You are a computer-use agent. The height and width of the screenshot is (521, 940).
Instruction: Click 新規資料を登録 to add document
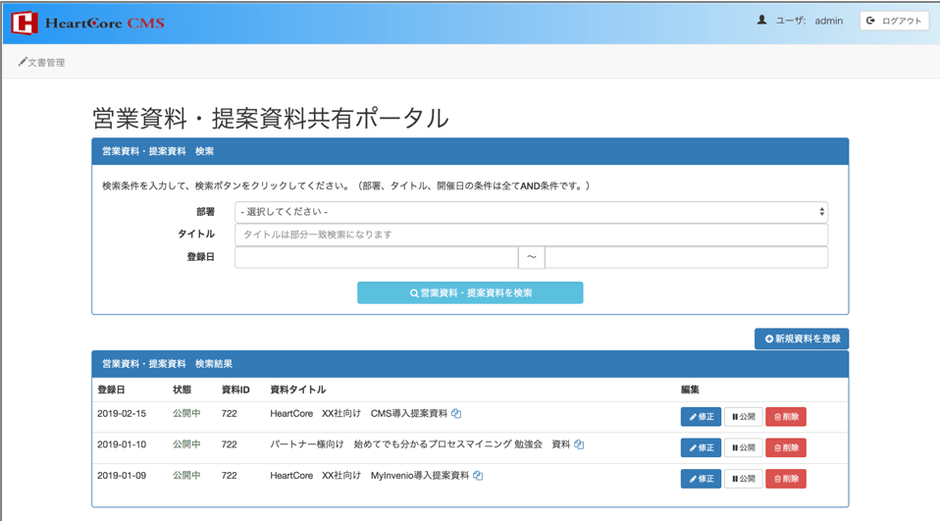point(801,339)
